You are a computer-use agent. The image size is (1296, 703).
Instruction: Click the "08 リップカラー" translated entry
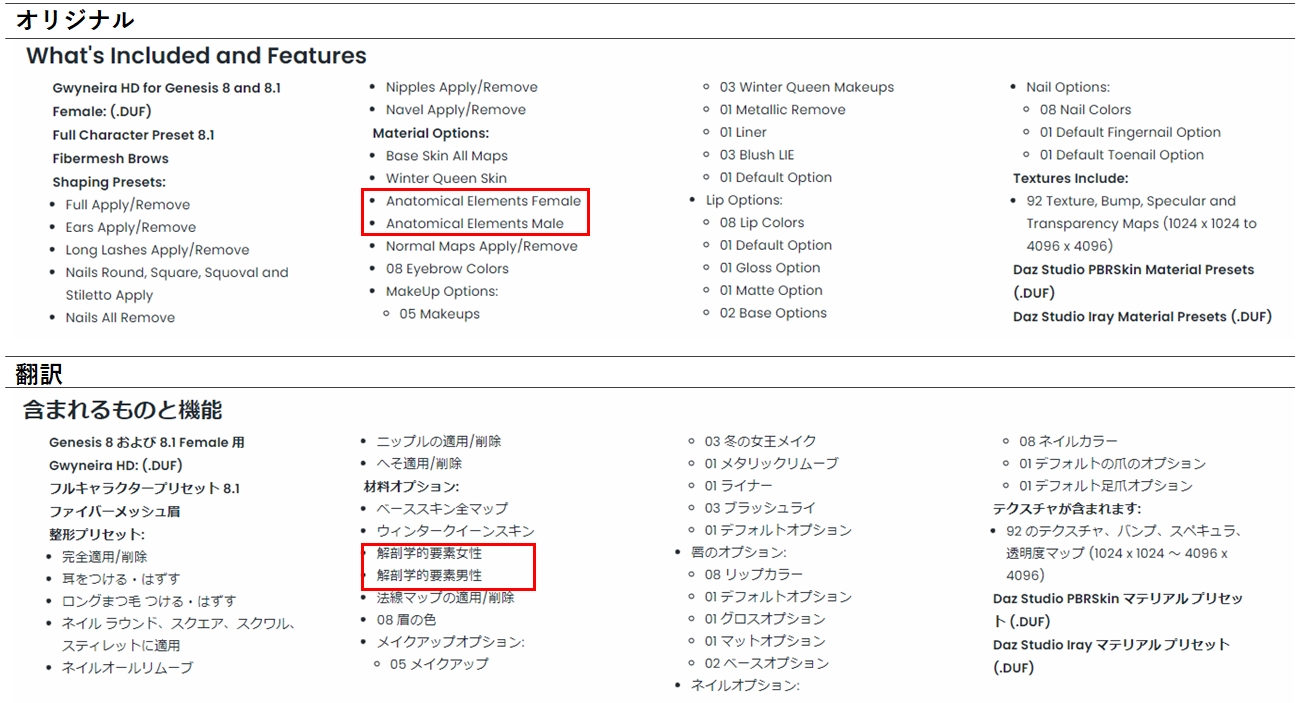[x=753, y=575]
